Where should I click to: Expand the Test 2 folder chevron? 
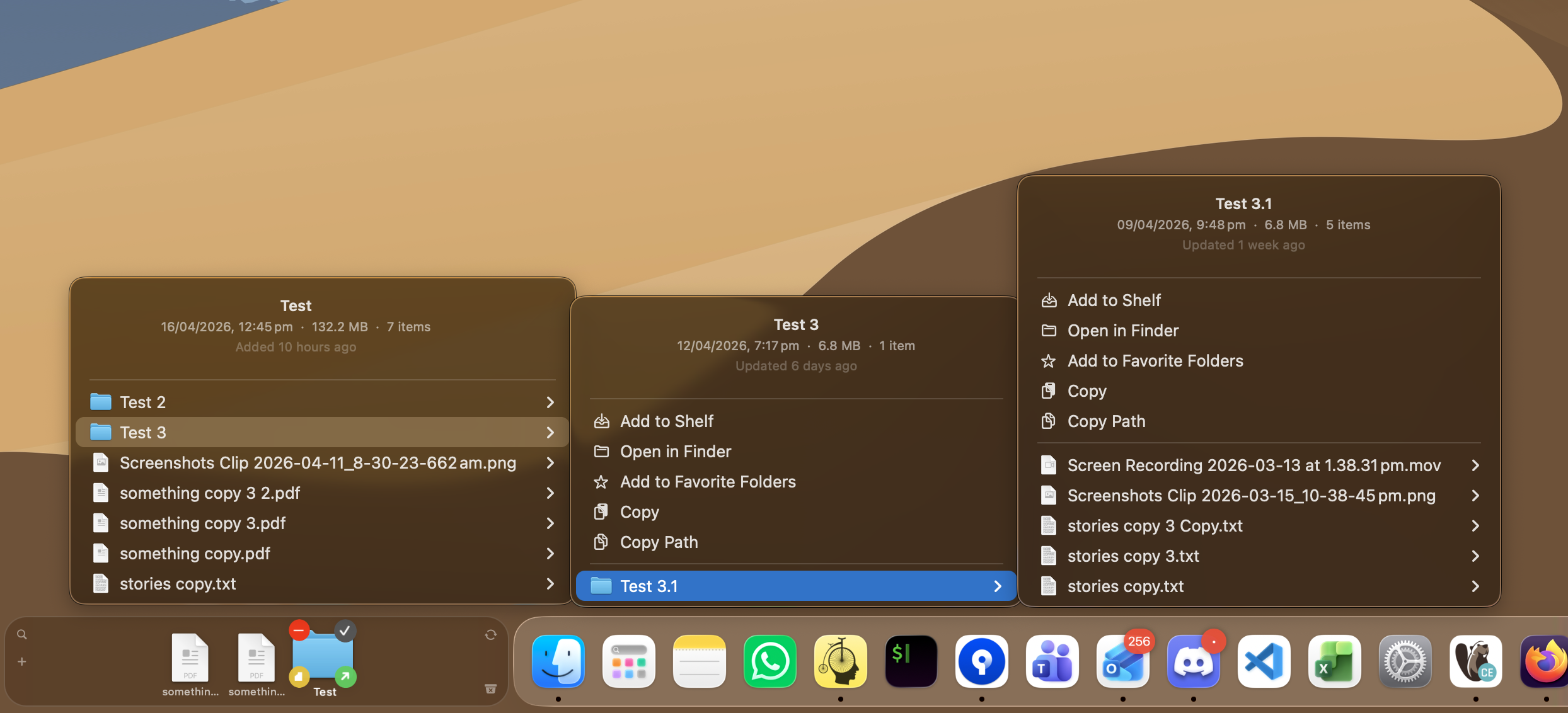pos(550,402)
